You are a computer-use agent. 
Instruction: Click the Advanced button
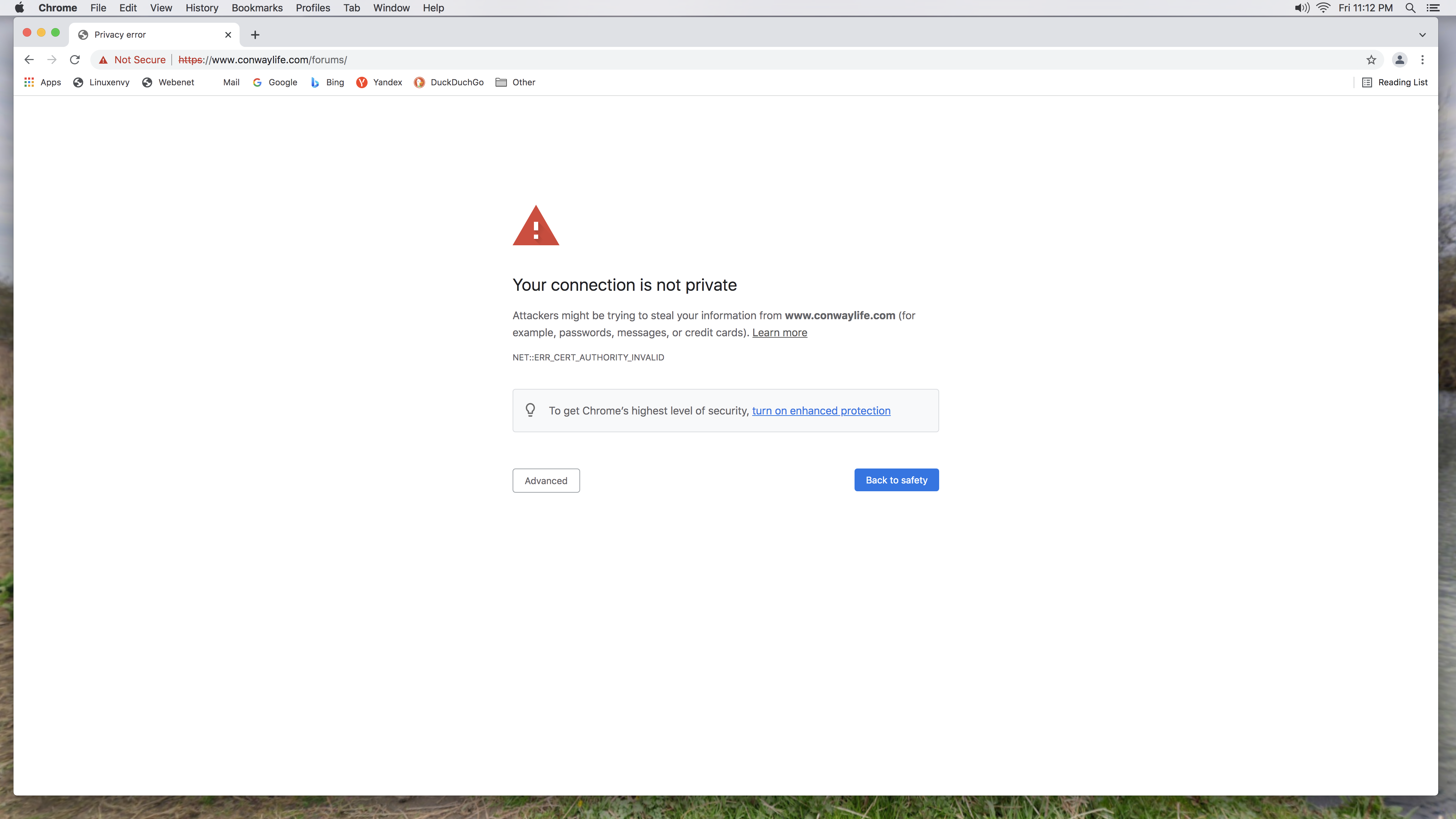(546, 481)
